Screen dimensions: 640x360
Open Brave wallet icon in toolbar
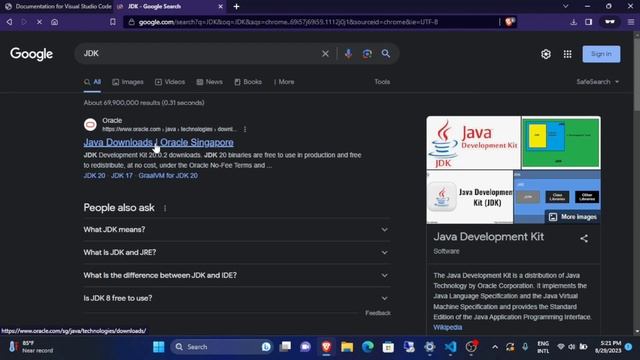pos(610,22)
